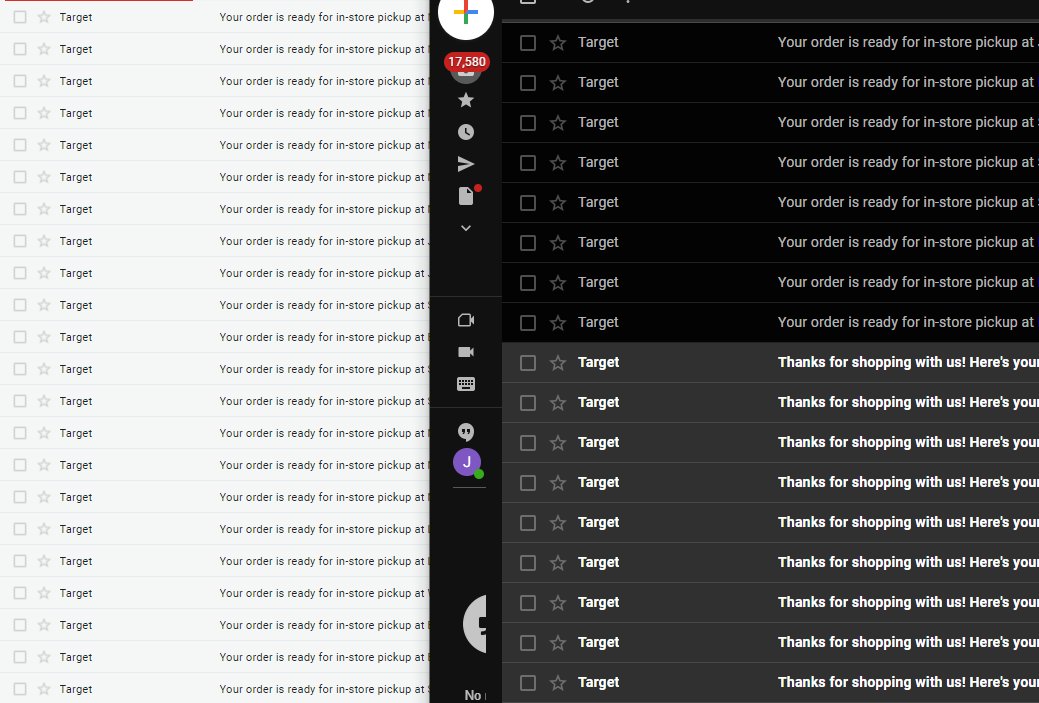Open the Drafts document icon
This screenshot has height=703, width=1039.
click(466, 195)
